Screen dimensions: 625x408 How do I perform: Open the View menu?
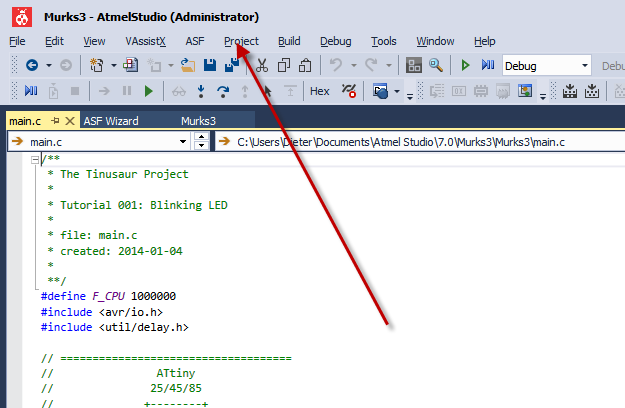click(x=94, y=41)
